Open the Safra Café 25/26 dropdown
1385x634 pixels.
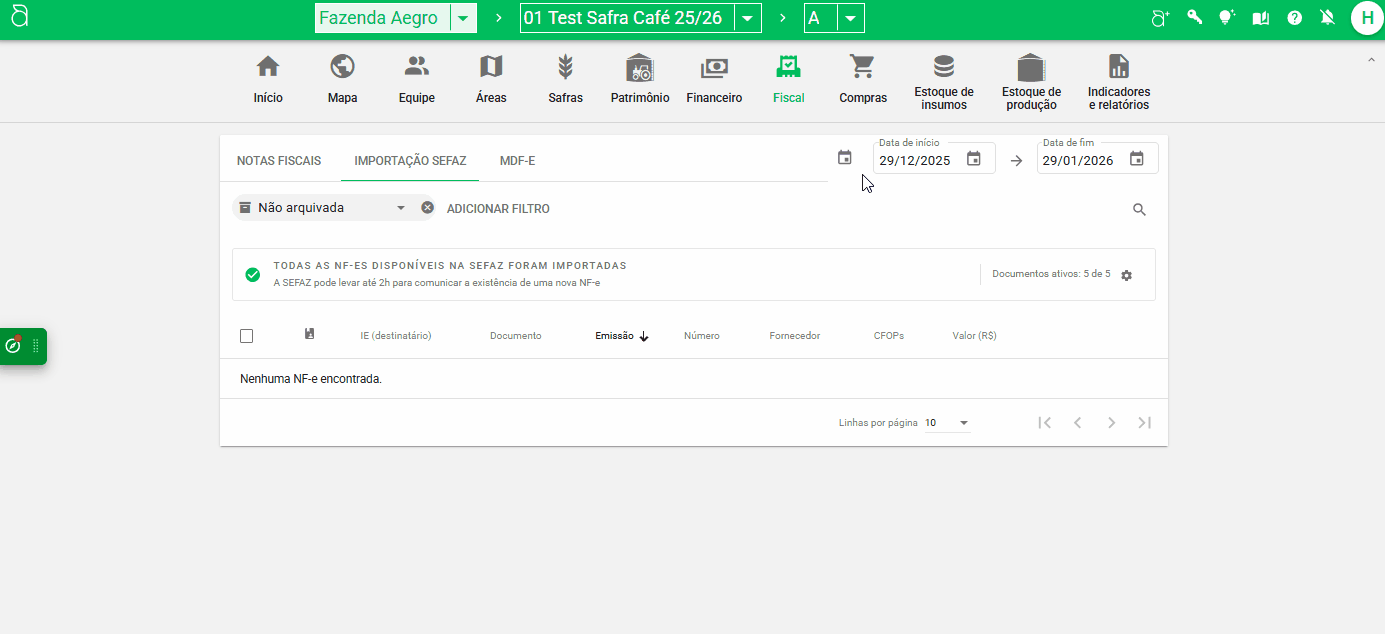click(747, 19)
